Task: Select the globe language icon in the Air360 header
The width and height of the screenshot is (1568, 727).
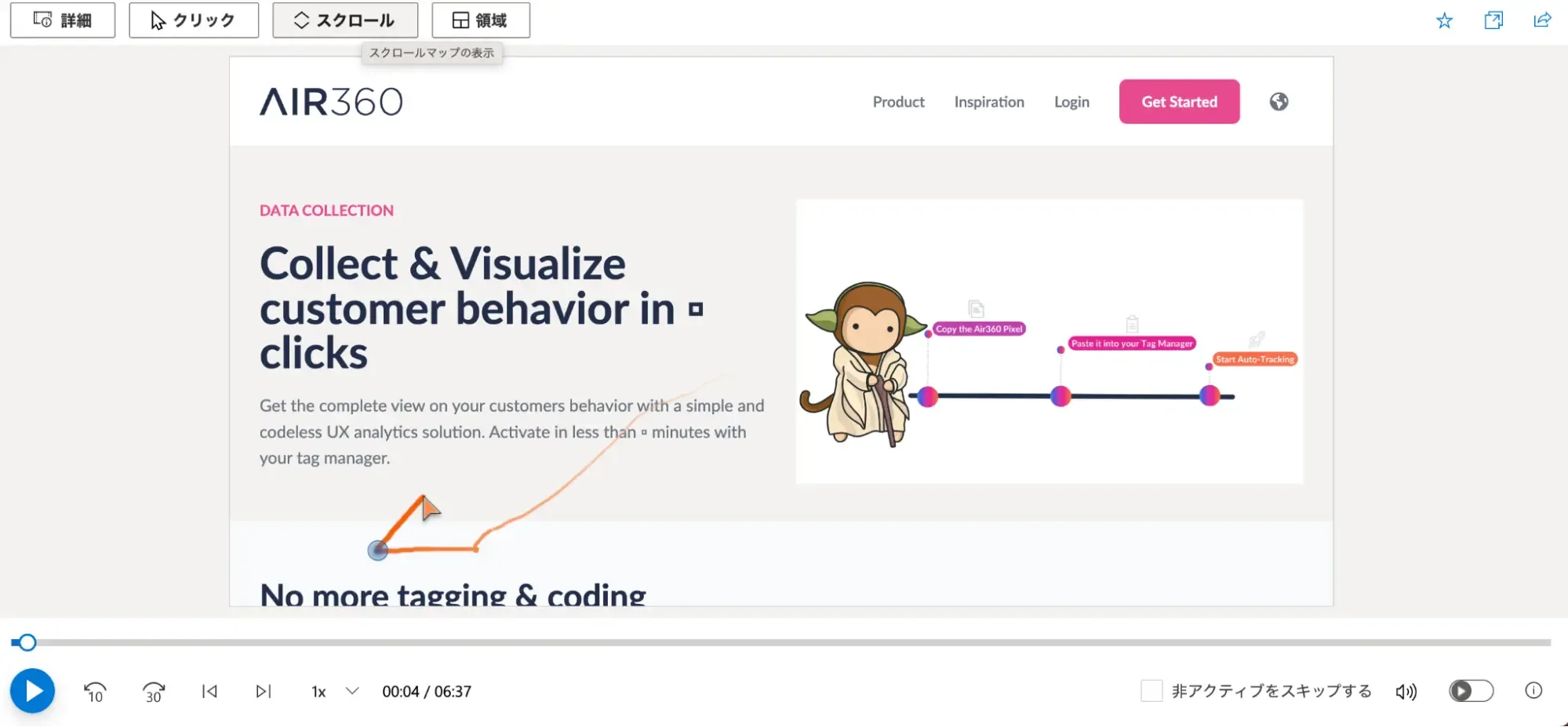Action: [1278, 101]
